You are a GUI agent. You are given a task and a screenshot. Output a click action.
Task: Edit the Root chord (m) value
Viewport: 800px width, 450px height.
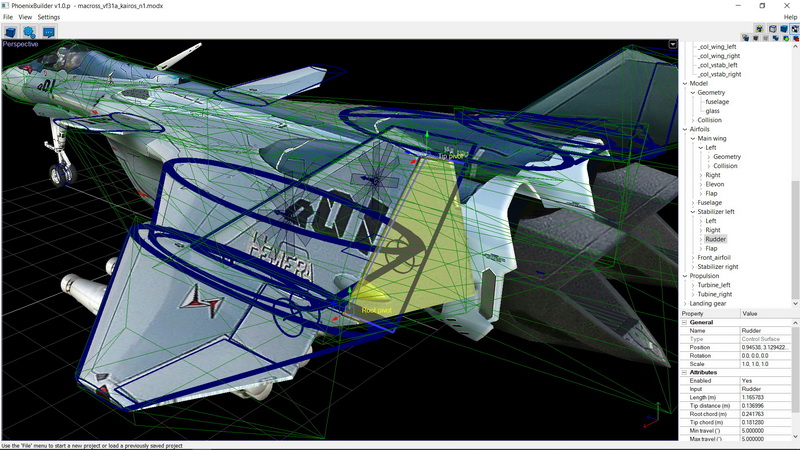click(x=765, y=414)
